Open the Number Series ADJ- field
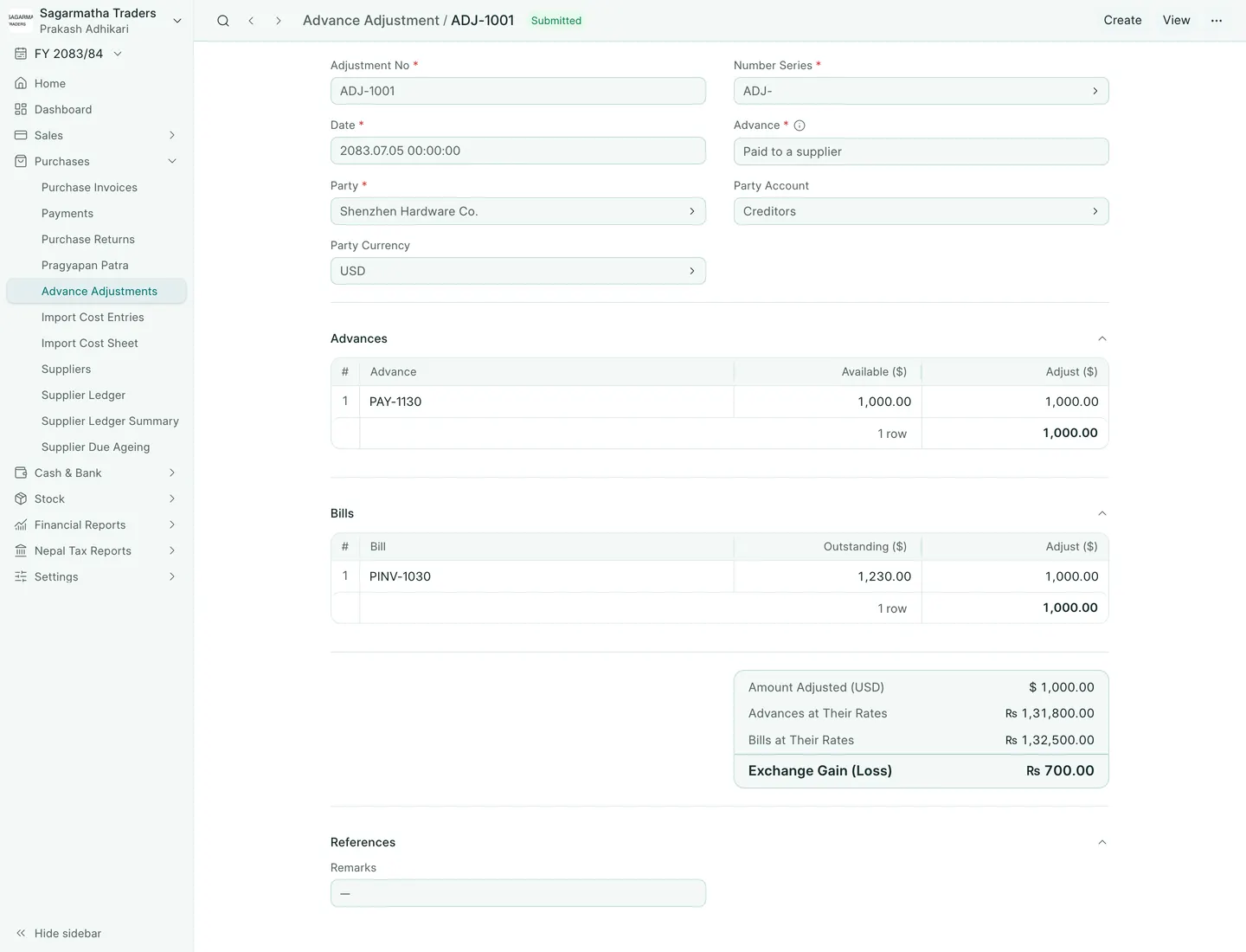The width and height of the screenshot is (1246, 952). point(921,91)
